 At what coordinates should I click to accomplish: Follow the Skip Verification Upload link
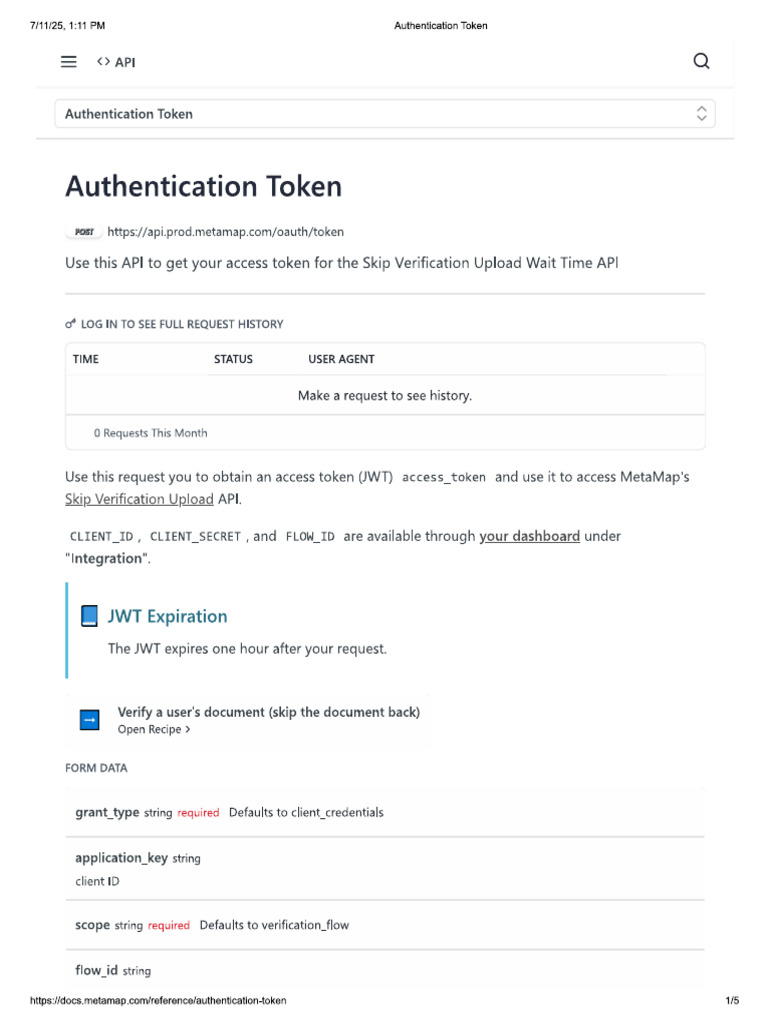click(139, 499)
